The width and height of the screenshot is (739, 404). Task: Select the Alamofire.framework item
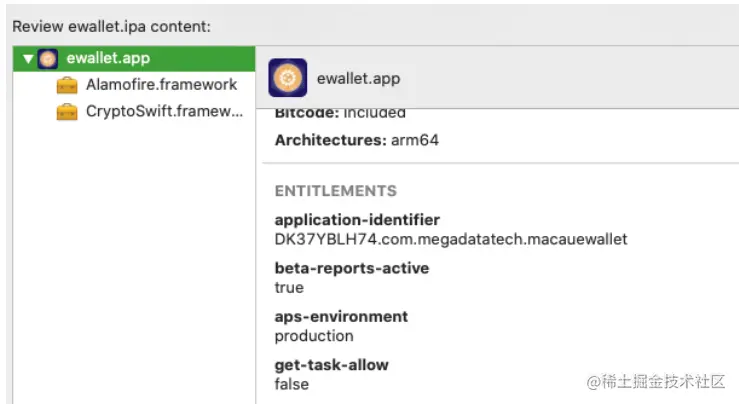click(x=161, y=85)
